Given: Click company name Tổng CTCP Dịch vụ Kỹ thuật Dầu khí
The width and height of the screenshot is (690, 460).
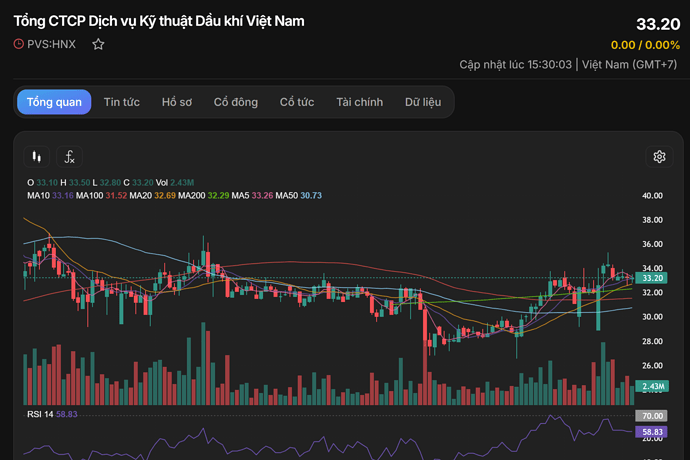Looking at the screenshot, I should click(159, 21).
